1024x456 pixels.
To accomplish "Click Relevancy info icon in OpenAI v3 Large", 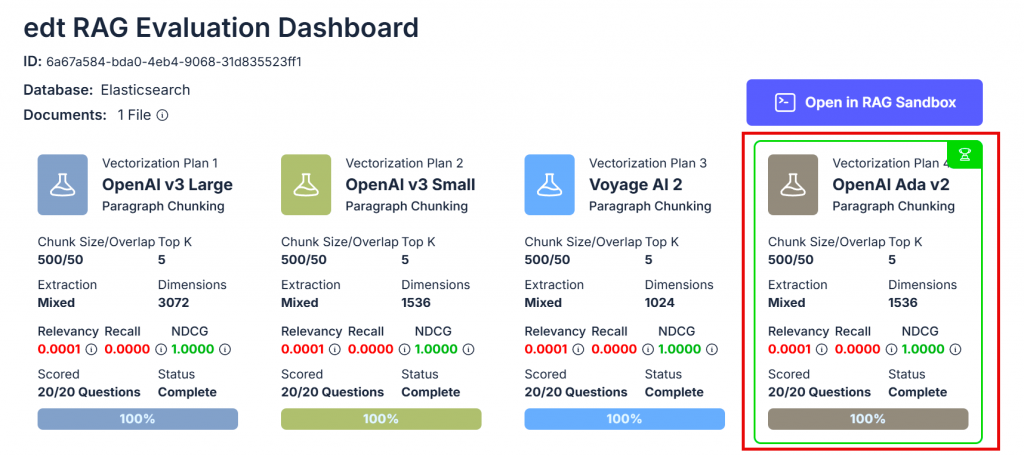I will 91,349.
